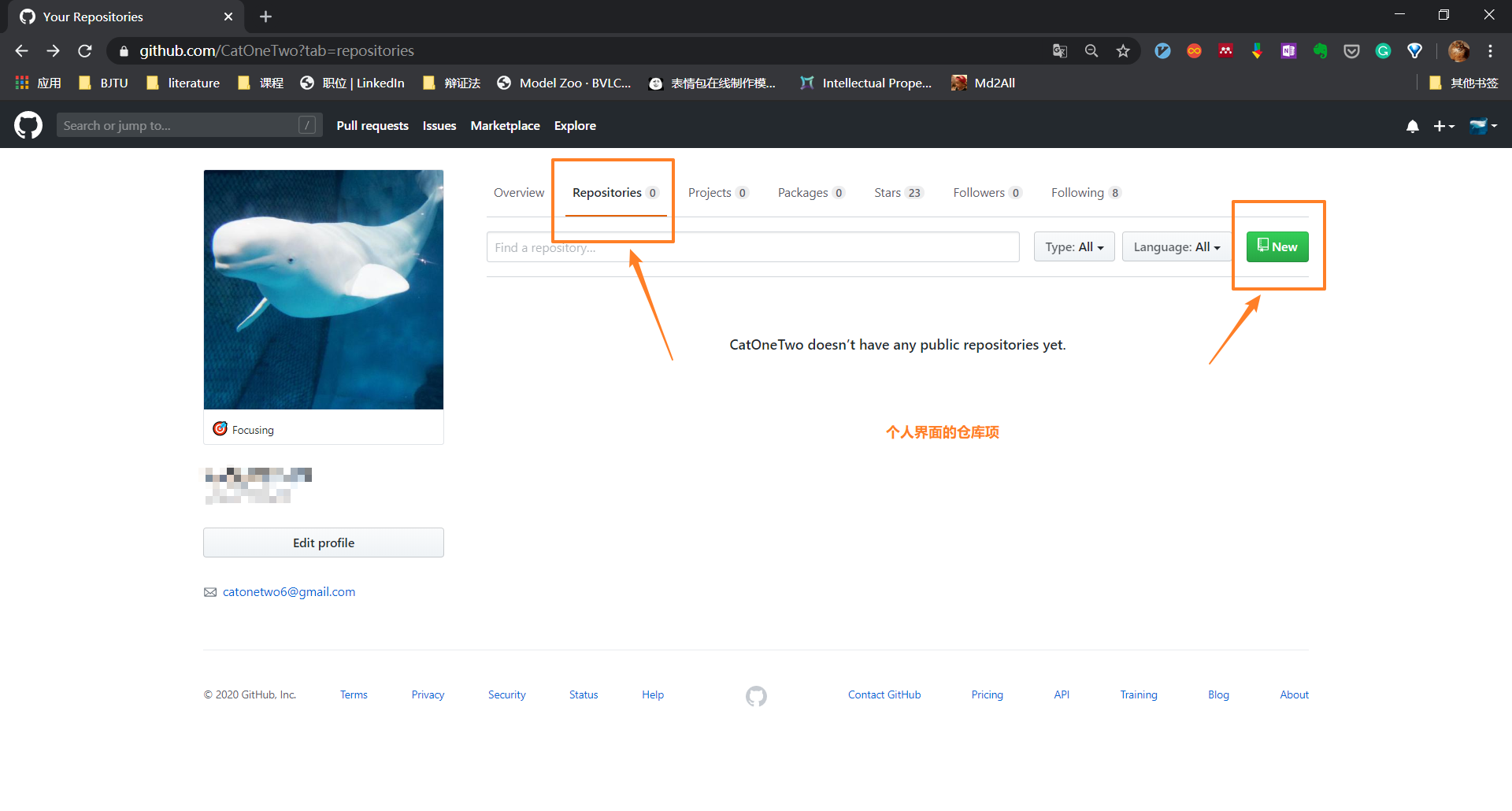Open the API footer link
Screen dimensions: 1512x811
pos(1062,694)
